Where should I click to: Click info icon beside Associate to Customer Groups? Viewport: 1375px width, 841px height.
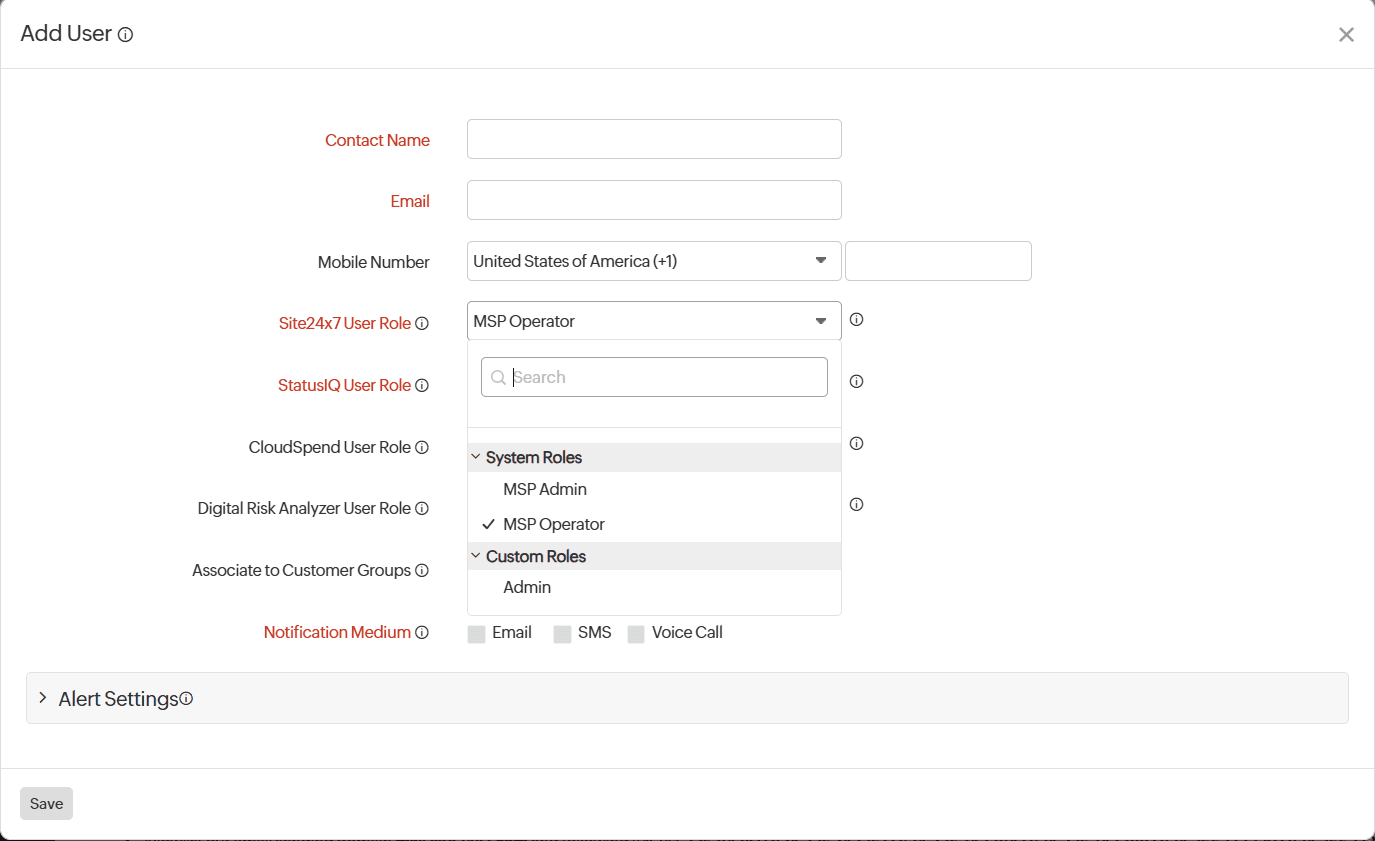pos(422,571)
